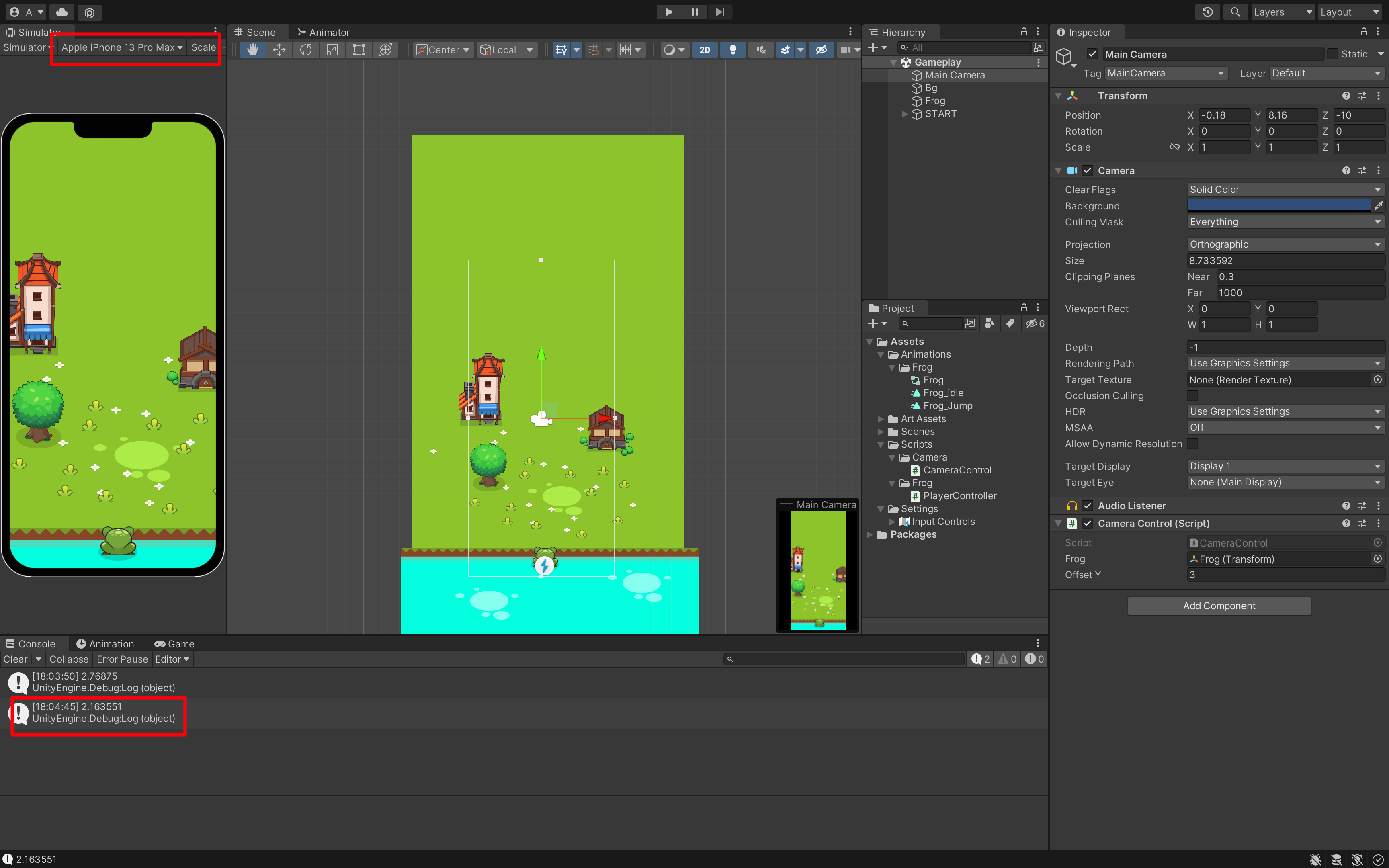Expand the Art Assets folder
Viewport: 1389px width, 868px height.
(x=881, y=419)
